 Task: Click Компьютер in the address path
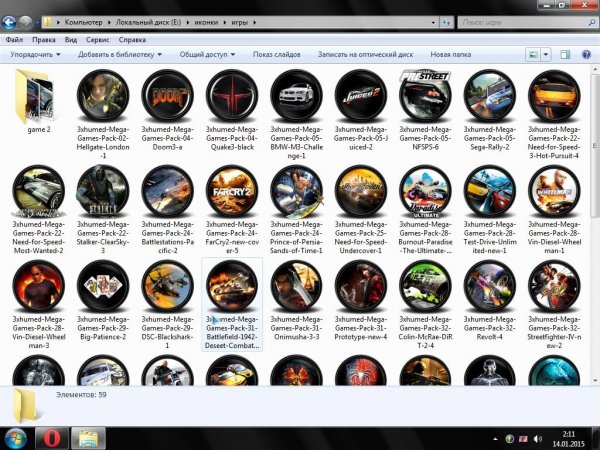click(x=83, y=22)
